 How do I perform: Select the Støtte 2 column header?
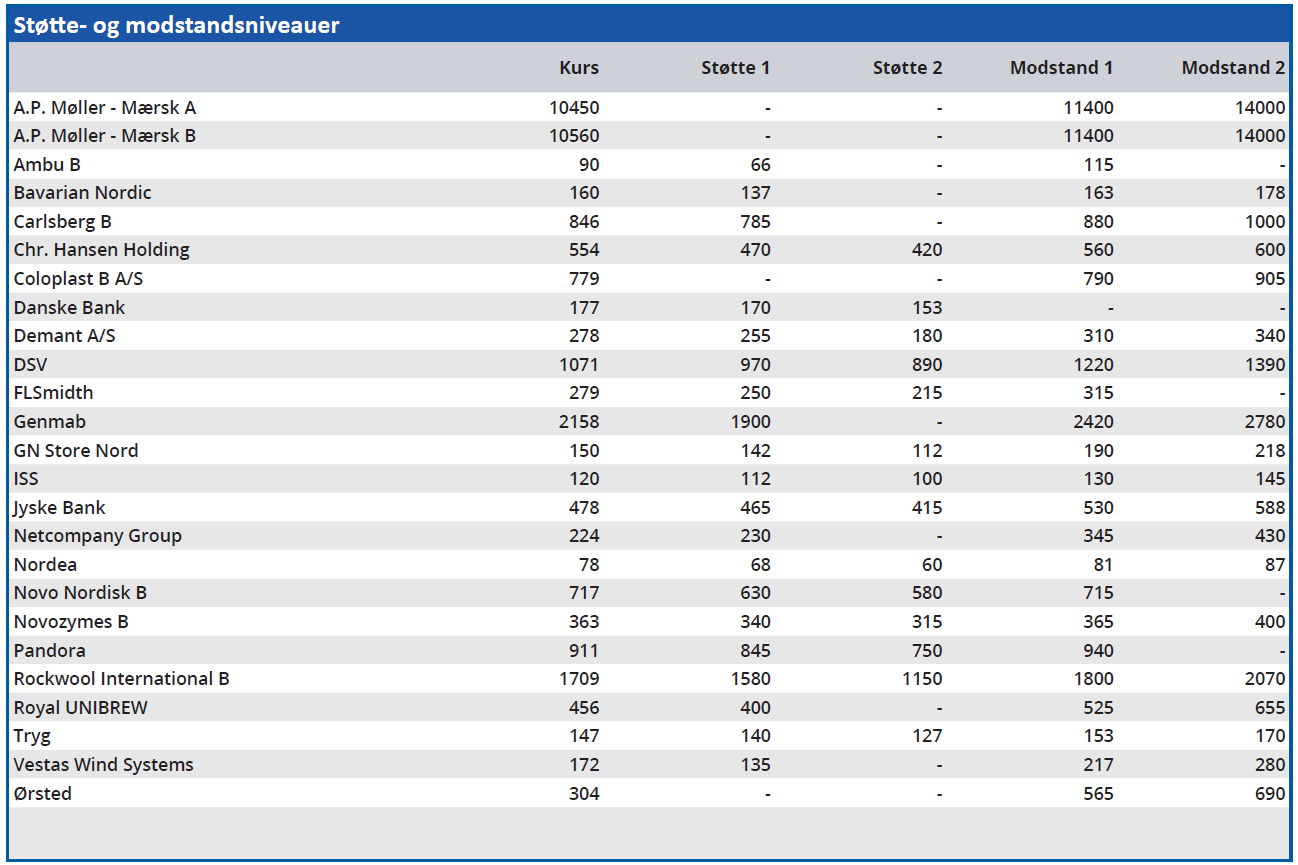coord(907,68)
